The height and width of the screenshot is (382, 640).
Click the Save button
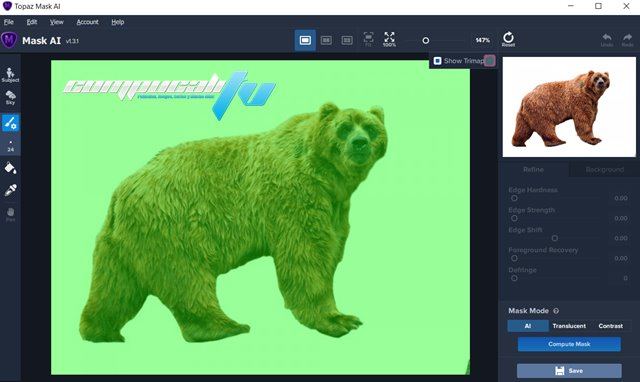click(x=569, y=371)
